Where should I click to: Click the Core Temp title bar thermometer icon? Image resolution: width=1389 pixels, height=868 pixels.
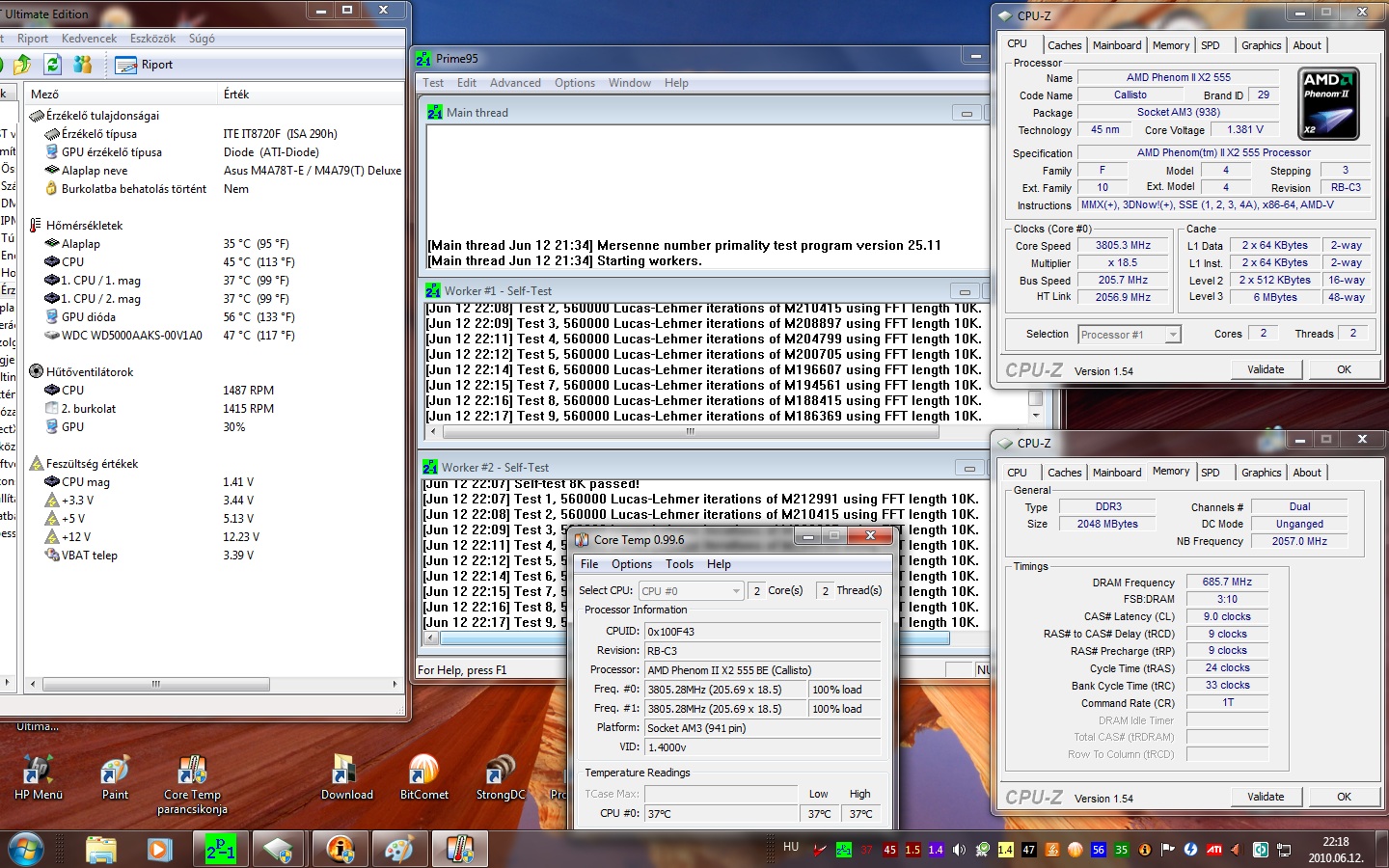[x=582, y=539]
